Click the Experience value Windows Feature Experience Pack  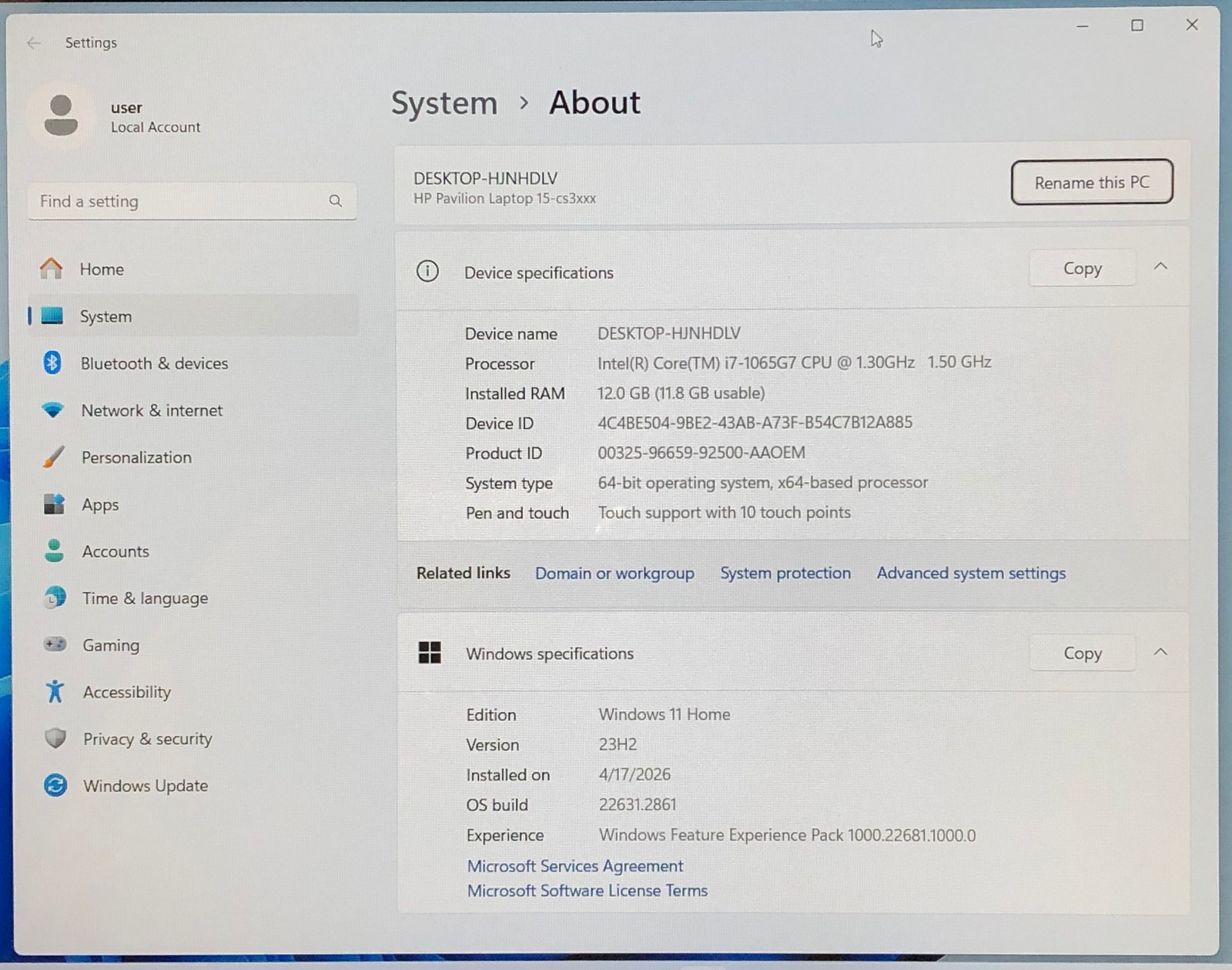[787, 835]
